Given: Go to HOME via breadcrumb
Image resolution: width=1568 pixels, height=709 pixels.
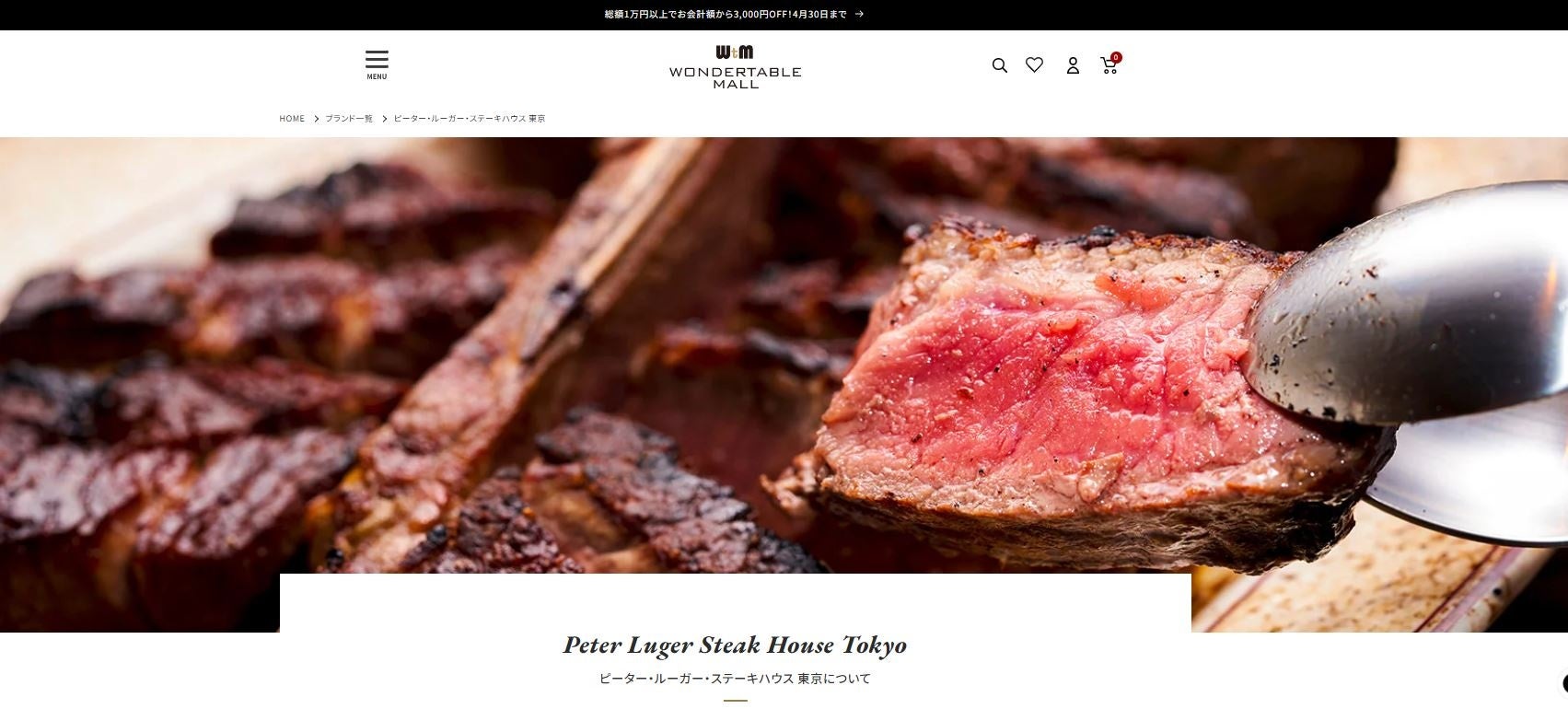Looking at the screenshot, I should tap(292, 119).
